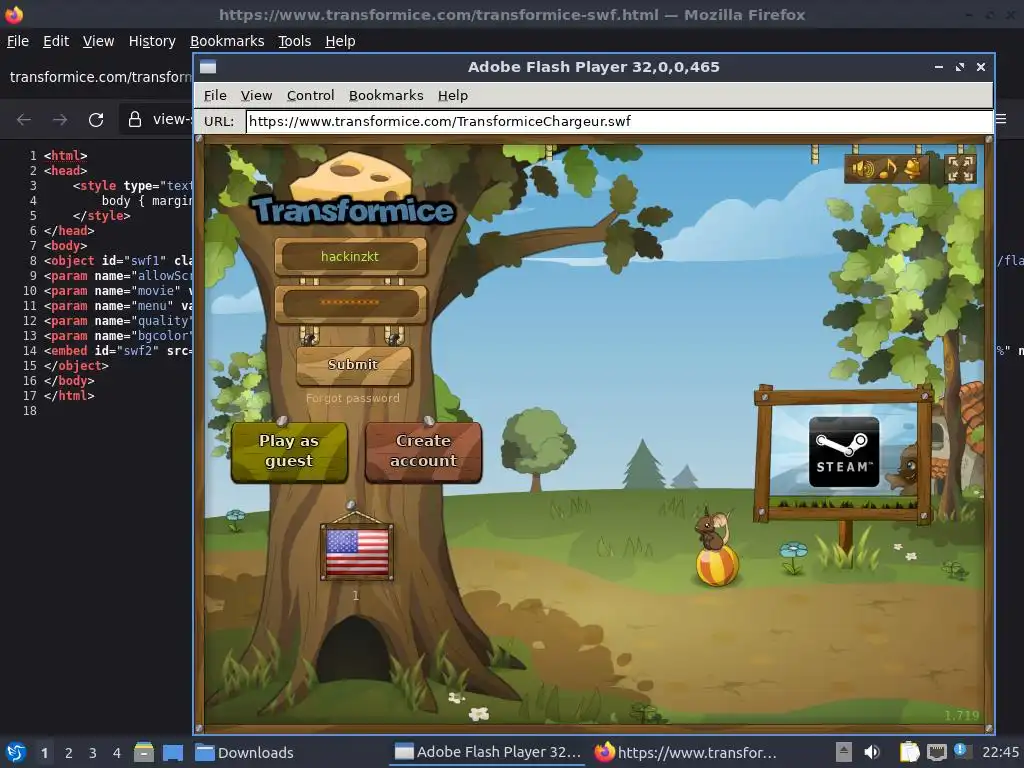Click the padlock site info icon

[135, 119]
